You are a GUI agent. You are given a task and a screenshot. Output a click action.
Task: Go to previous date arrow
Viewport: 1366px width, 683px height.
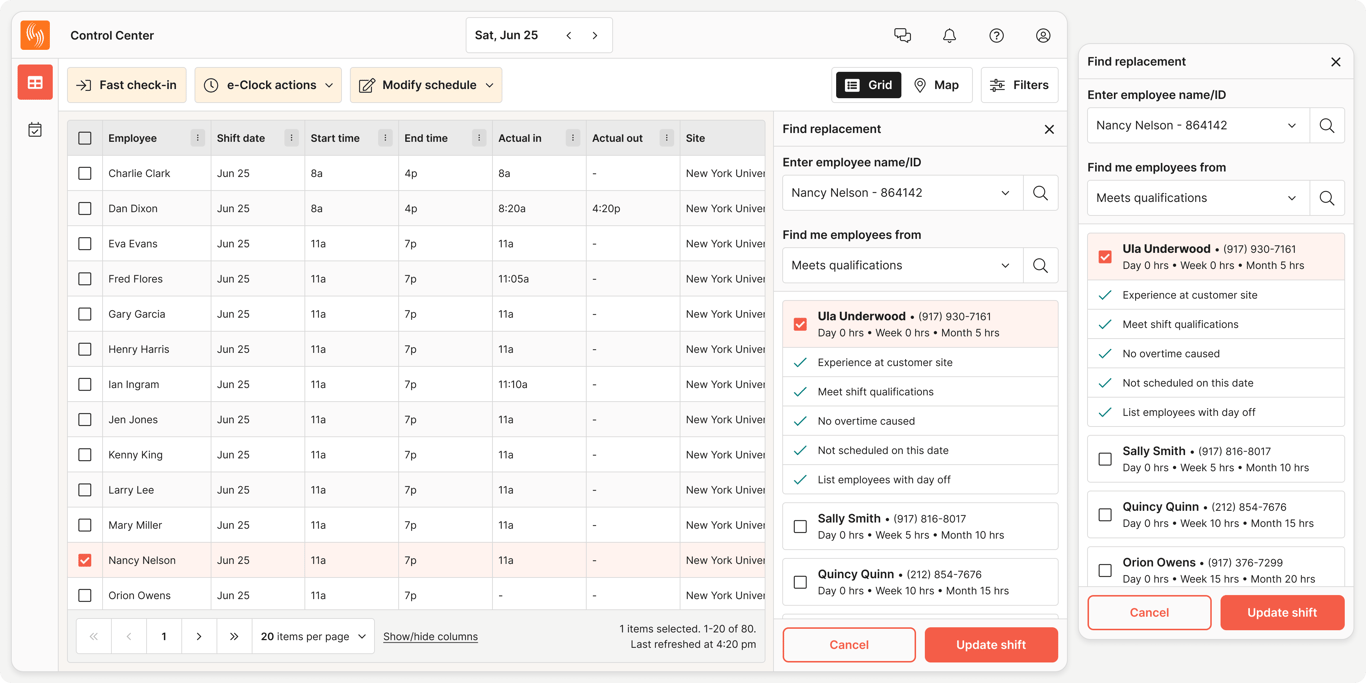[x=569, y=35]
